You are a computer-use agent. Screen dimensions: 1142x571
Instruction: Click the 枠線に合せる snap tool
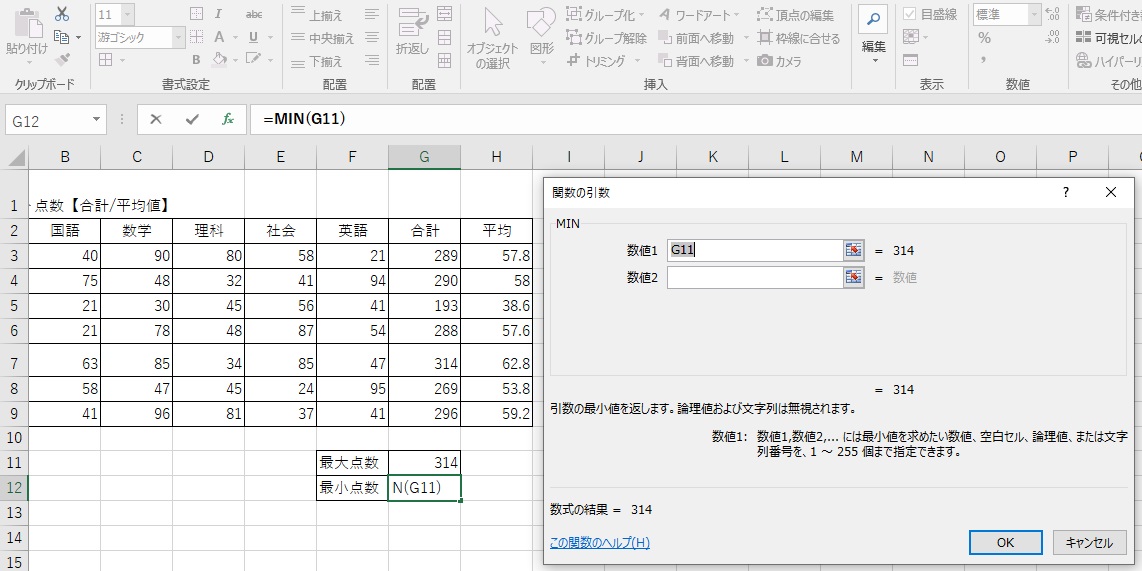point(798,38)
